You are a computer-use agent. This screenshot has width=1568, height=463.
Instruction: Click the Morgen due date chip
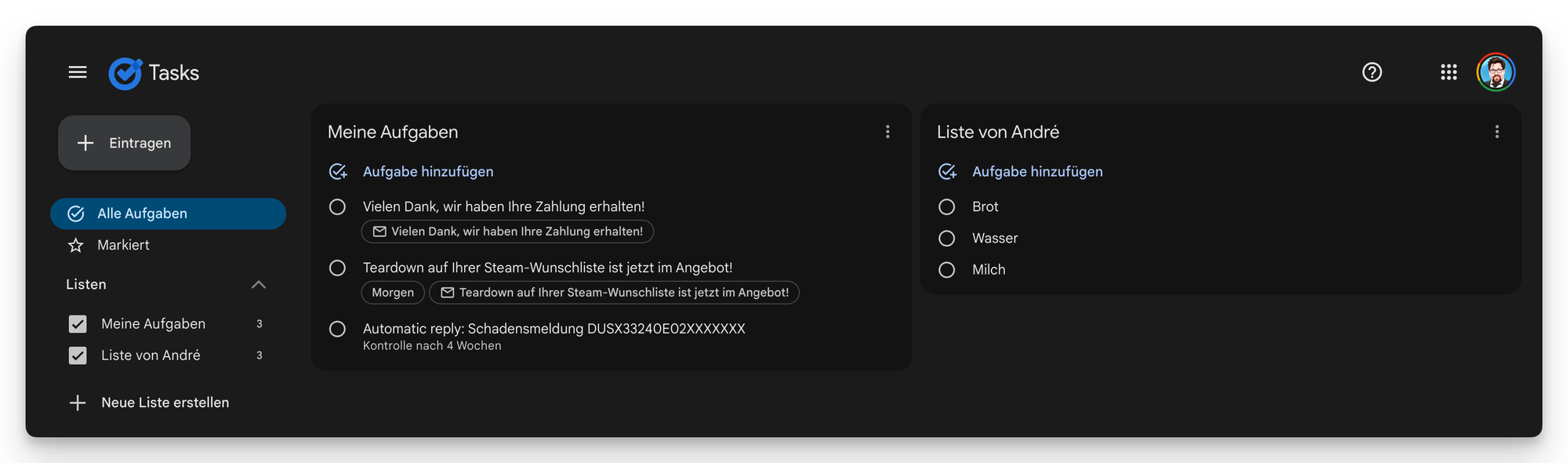393,293
